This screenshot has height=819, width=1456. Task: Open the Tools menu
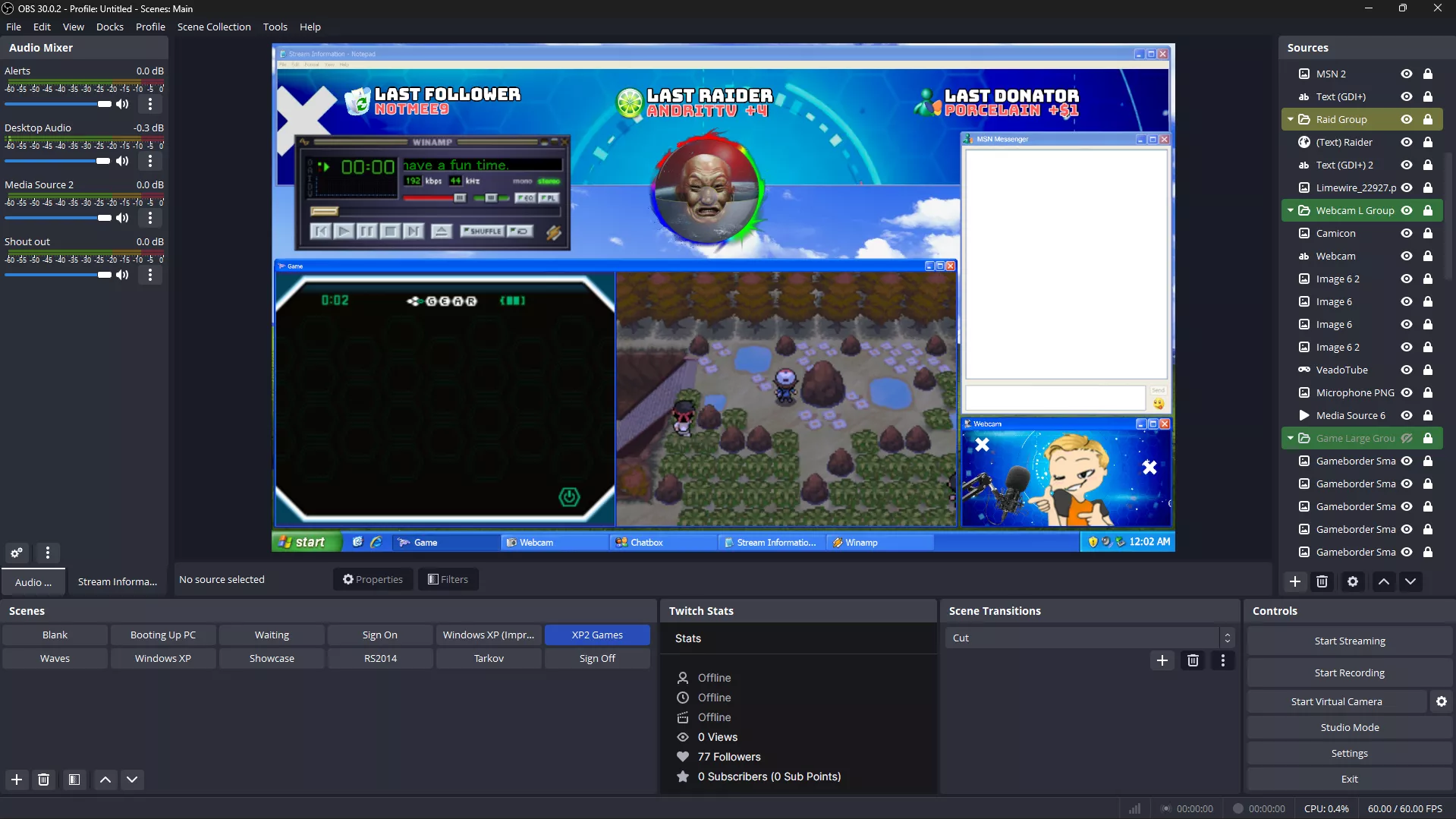[x=275, y=27]
